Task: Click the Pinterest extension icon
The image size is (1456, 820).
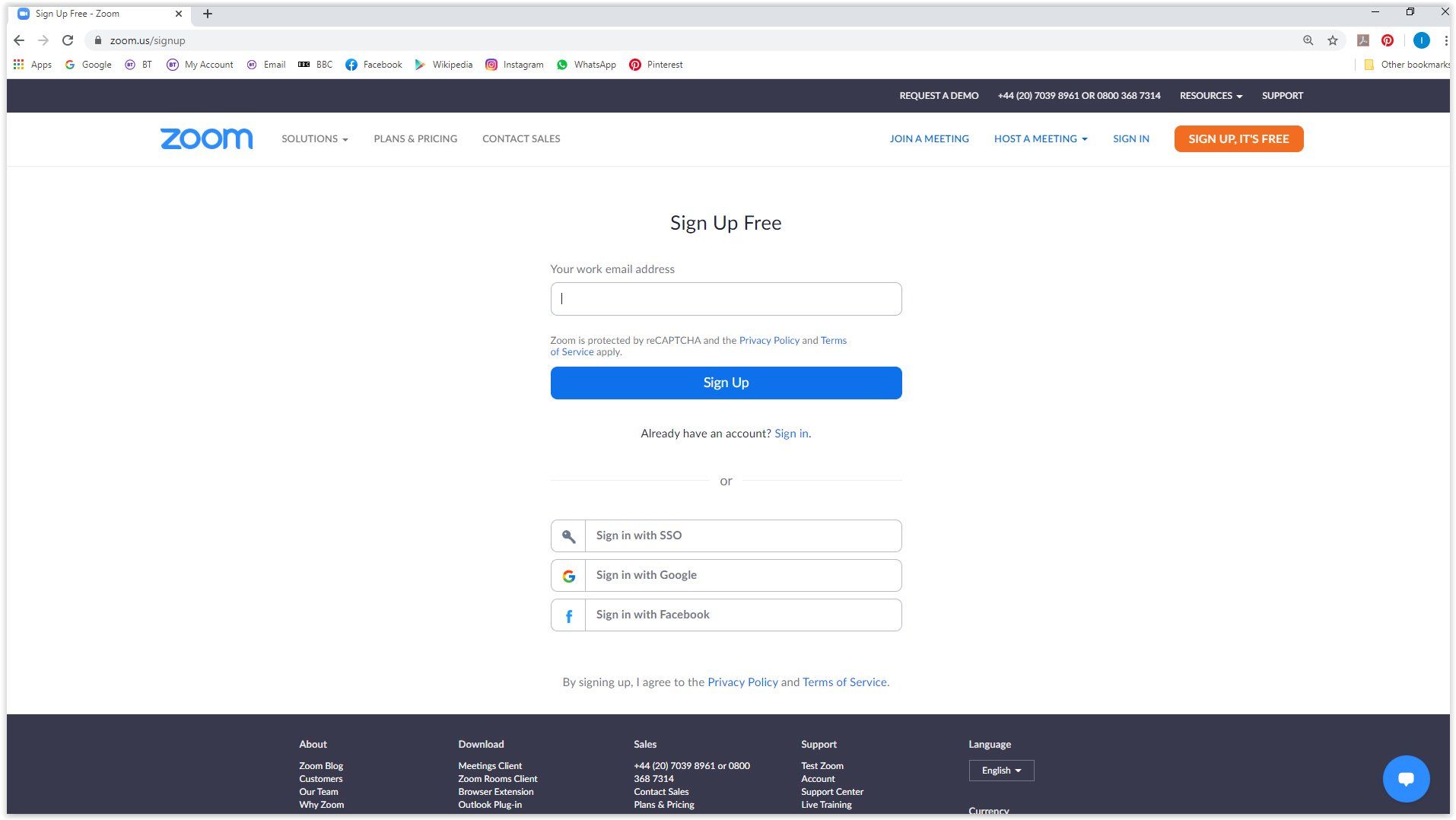Action: (1388, 40)
